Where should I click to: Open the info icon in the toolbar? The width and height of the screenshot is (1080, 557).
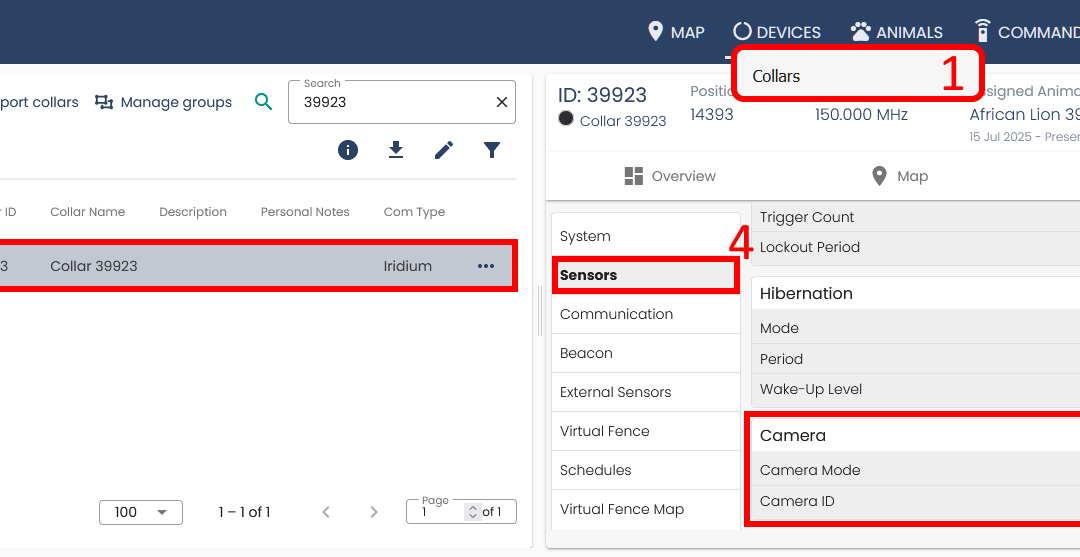[x=348, y=150]
